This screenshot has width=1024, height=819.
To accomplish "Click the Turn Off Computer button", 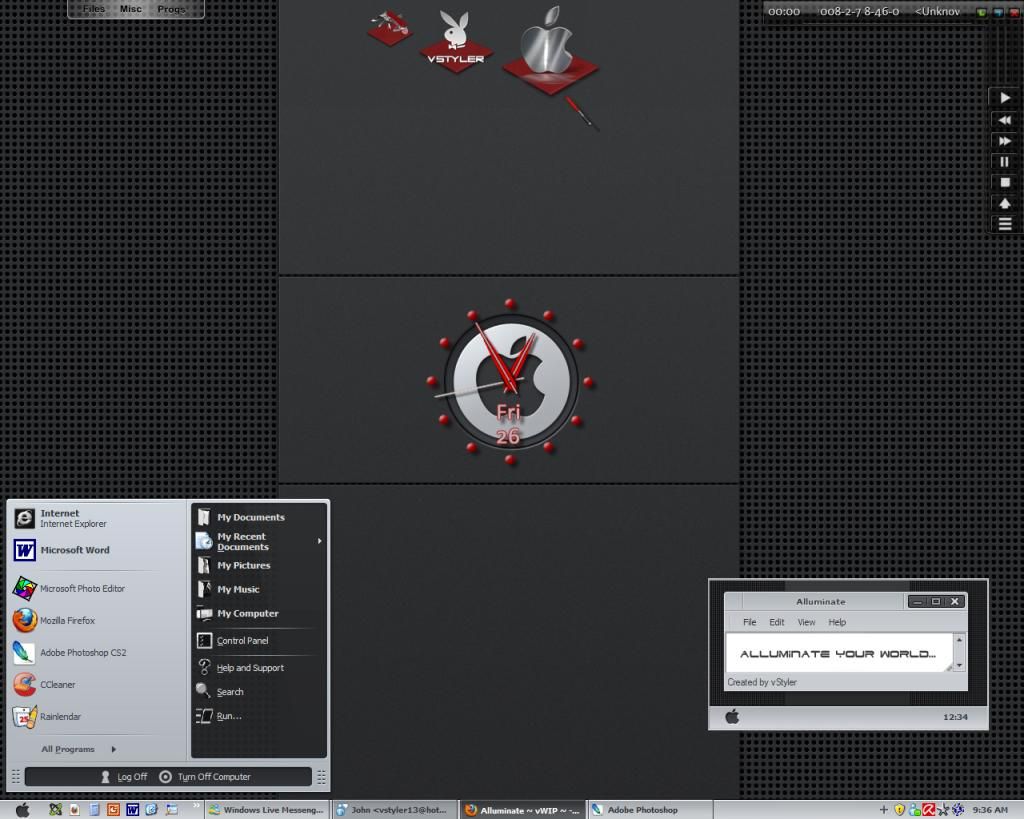I will click(205, 777).
